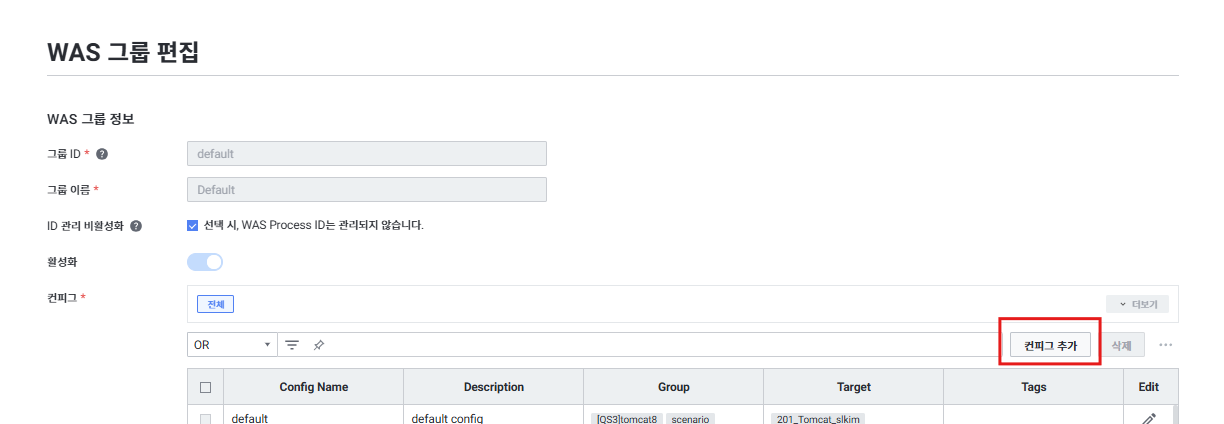Click the 삭제 button
This screenshot has height=424, width=1224.
pyautogui.click(x=1121, y=345)
